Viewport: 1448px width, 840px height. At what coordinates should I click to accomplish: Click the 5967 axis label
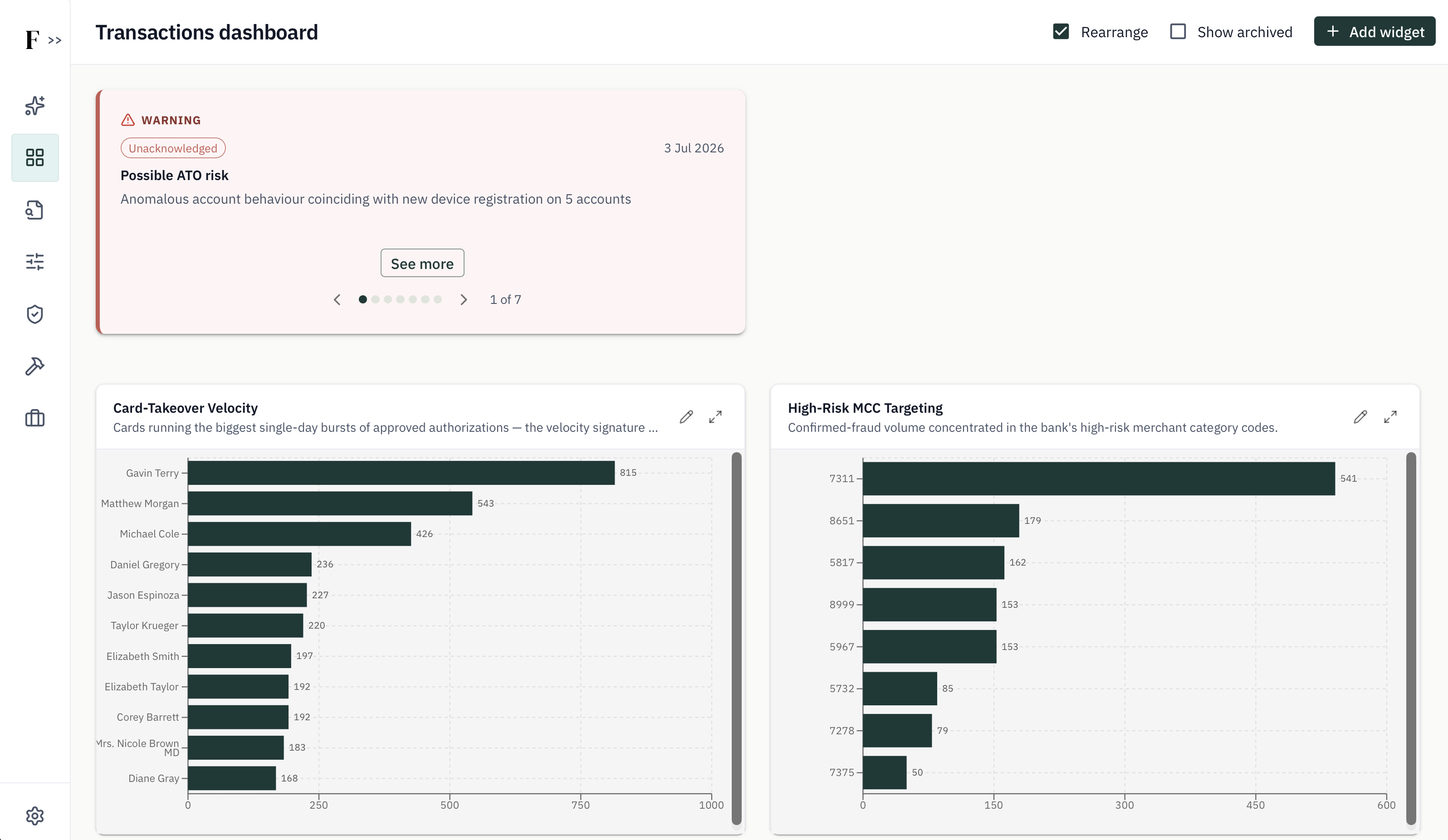(x=842, y=647)
